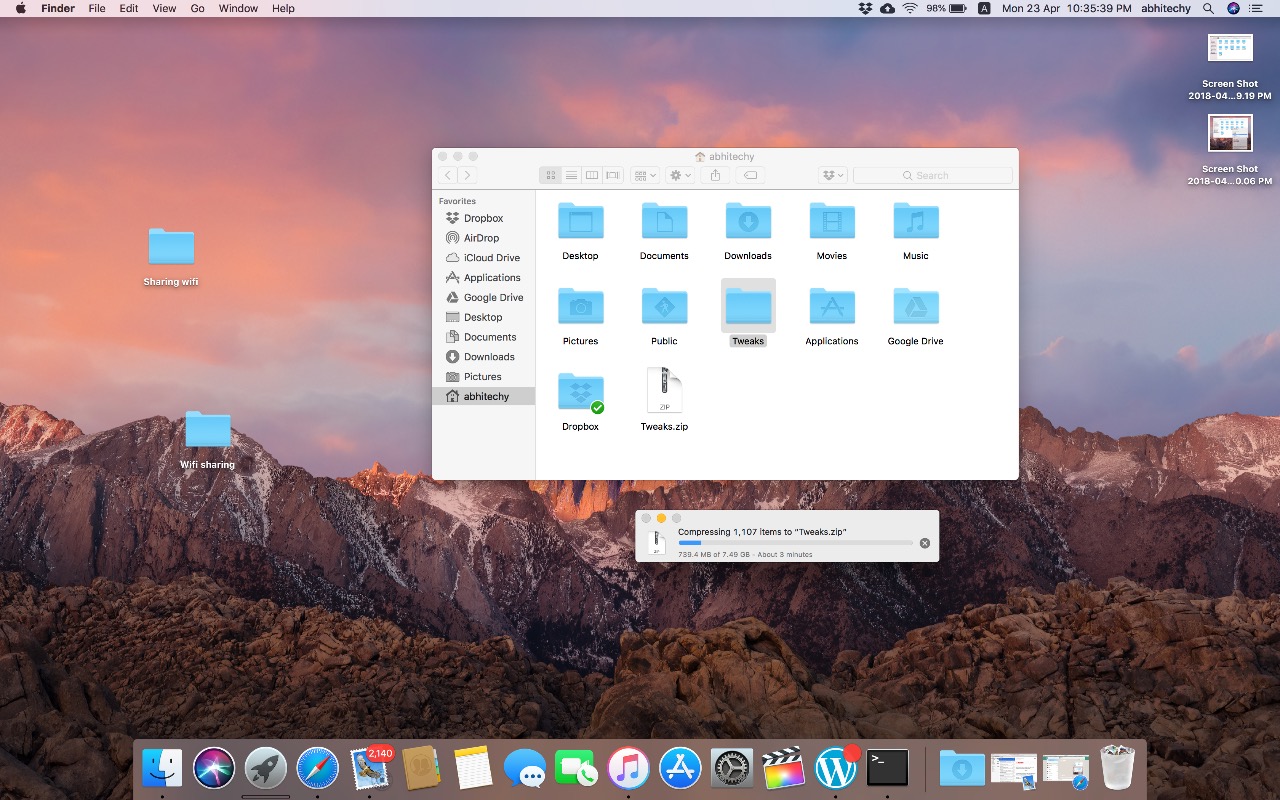This screenshot has width=1280, height=800.
Task: Click the Tags icon in the Finder toolbar
Action: (x=750, y=174)
